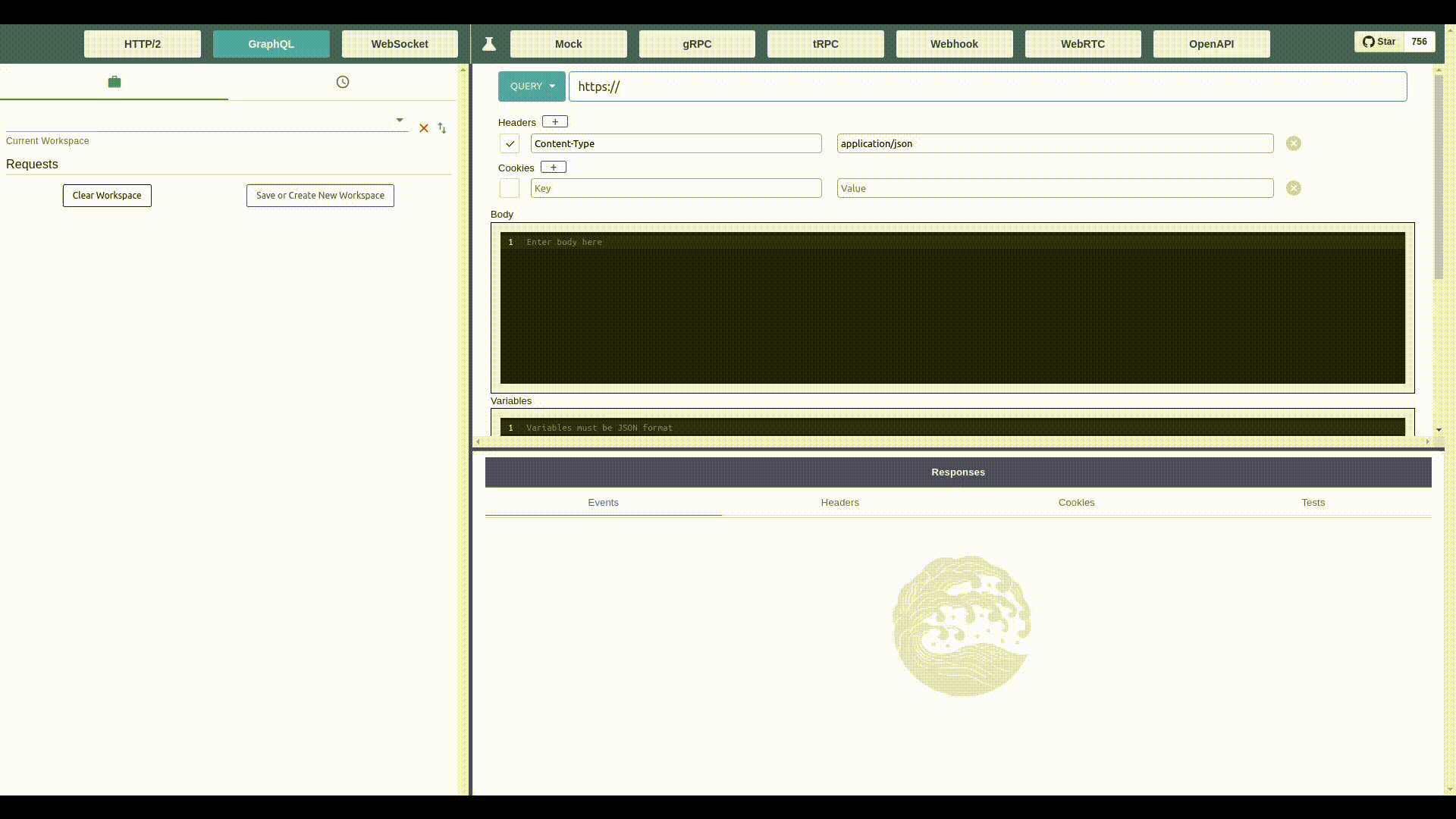Switch to the WebSocket tab
1456x819 pixels.
[x=400, y=44]
